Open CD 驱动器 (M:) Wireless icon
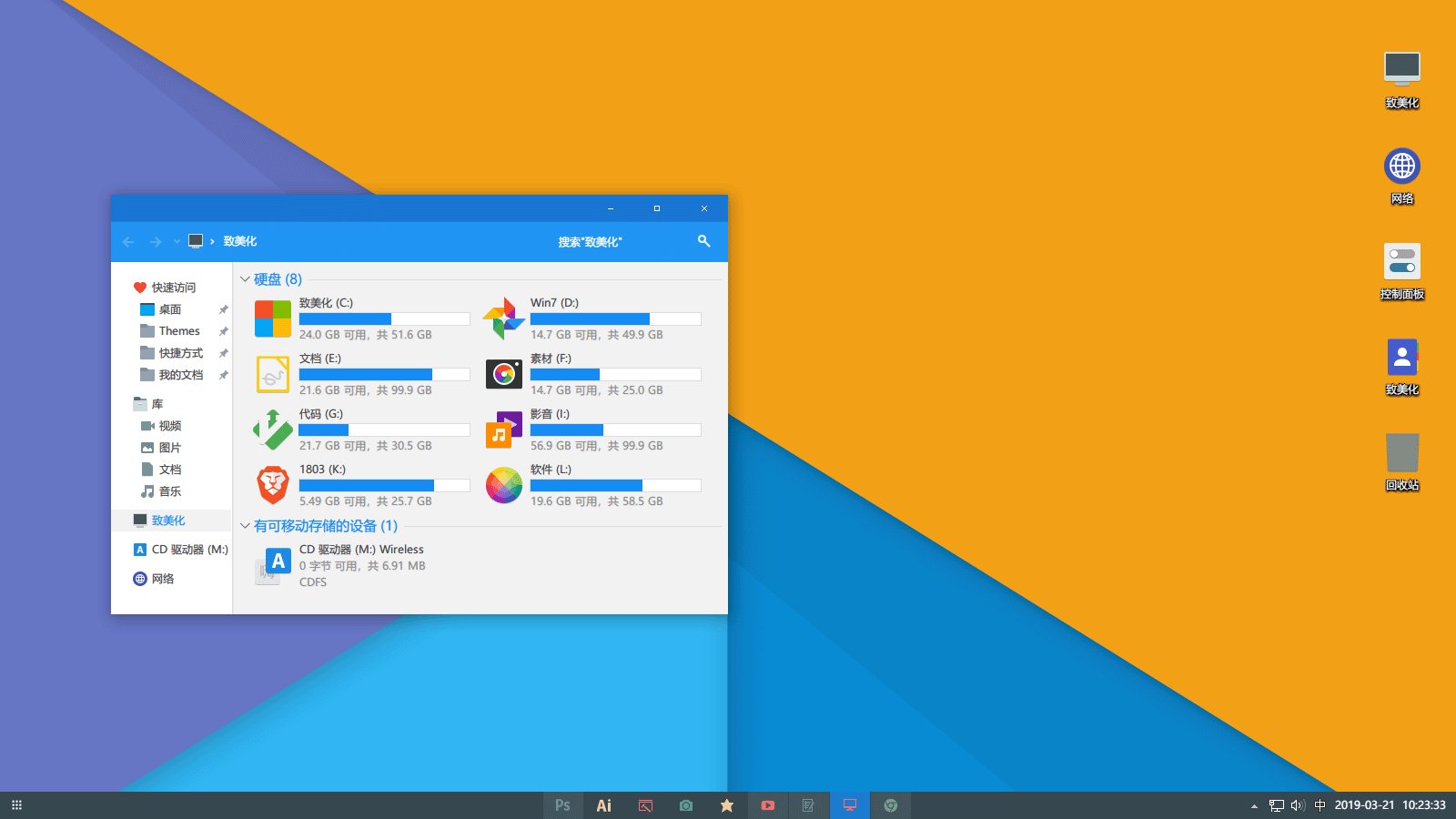 (273, 565)
